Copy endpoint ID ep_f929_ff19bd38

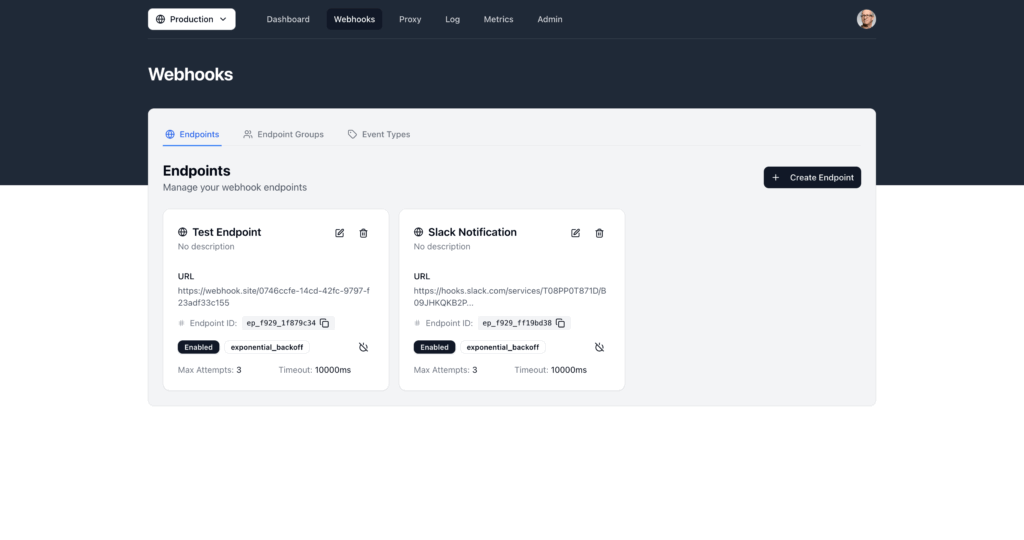point(561,323)
